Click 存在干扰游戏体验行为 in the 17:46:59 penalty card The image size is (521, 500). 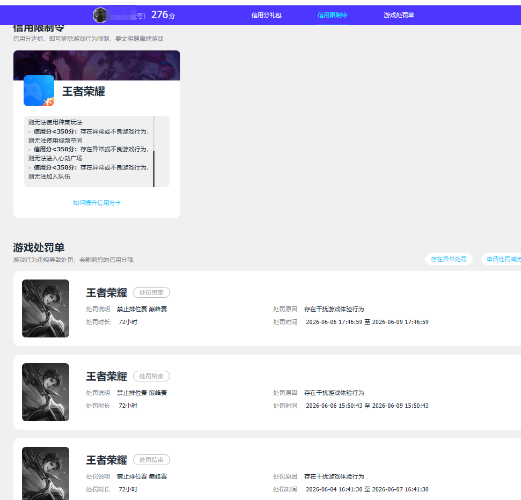pos(334,309)
